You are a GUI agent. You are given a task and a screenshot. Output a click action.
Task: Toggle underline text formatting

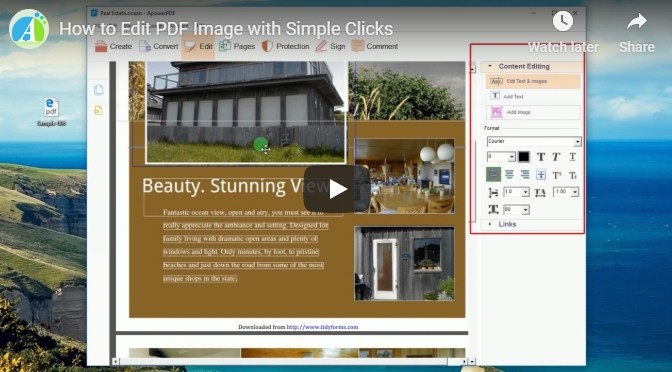[x=573, y=157]
